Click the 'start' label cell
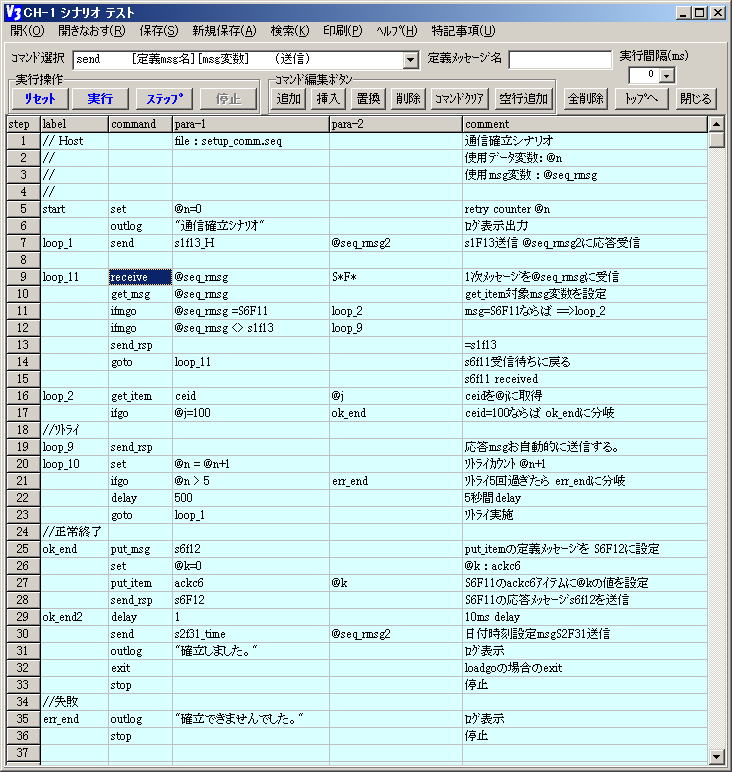Screen dimensions: 732x772 (74, 209)
